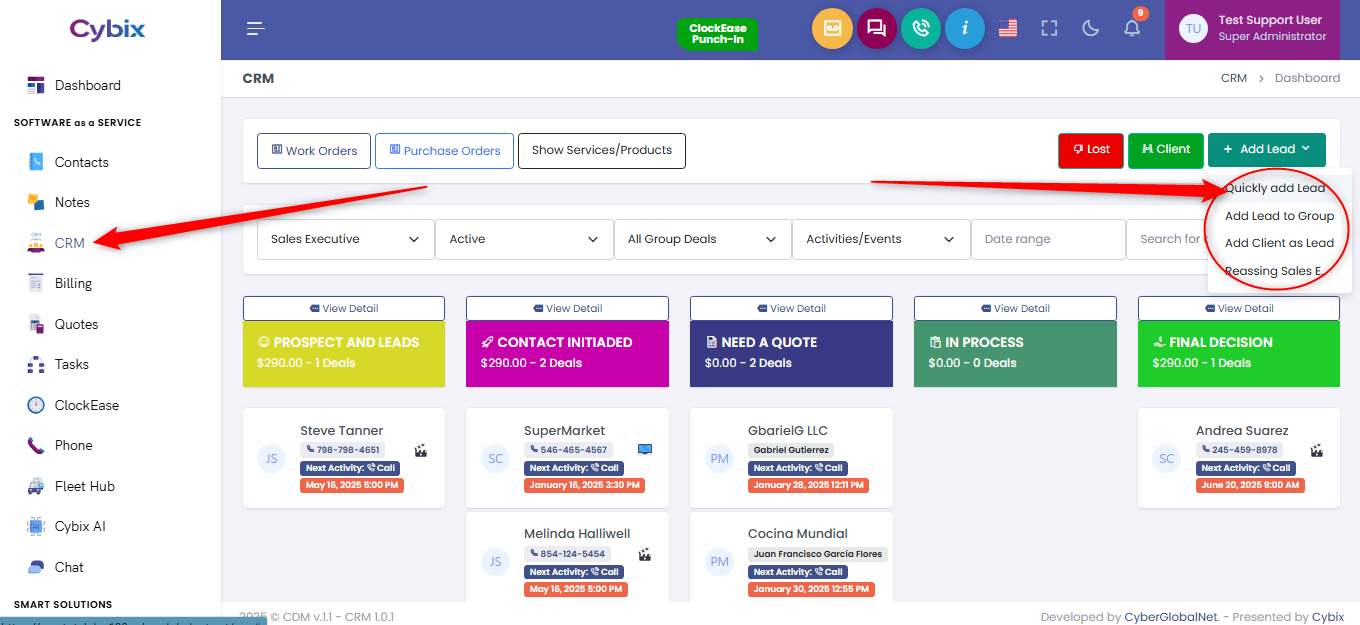Click the video icon on Steve Tanner card
The height and width of the screenshot is (625, 1360).
coord(421,451)
